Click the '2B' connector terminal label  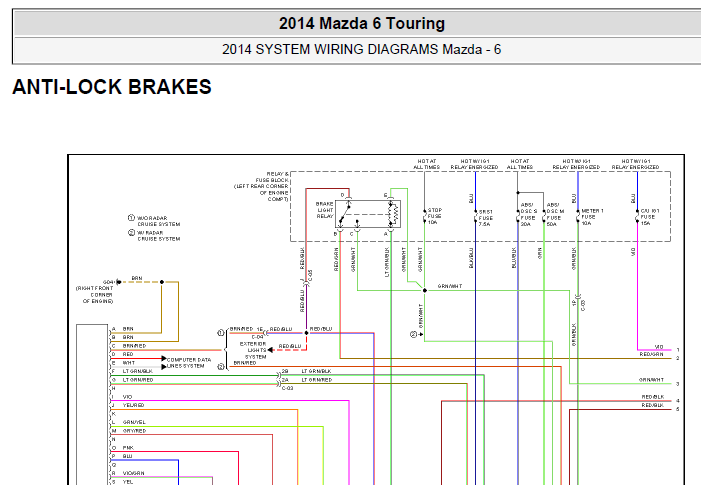coord(285,371)
